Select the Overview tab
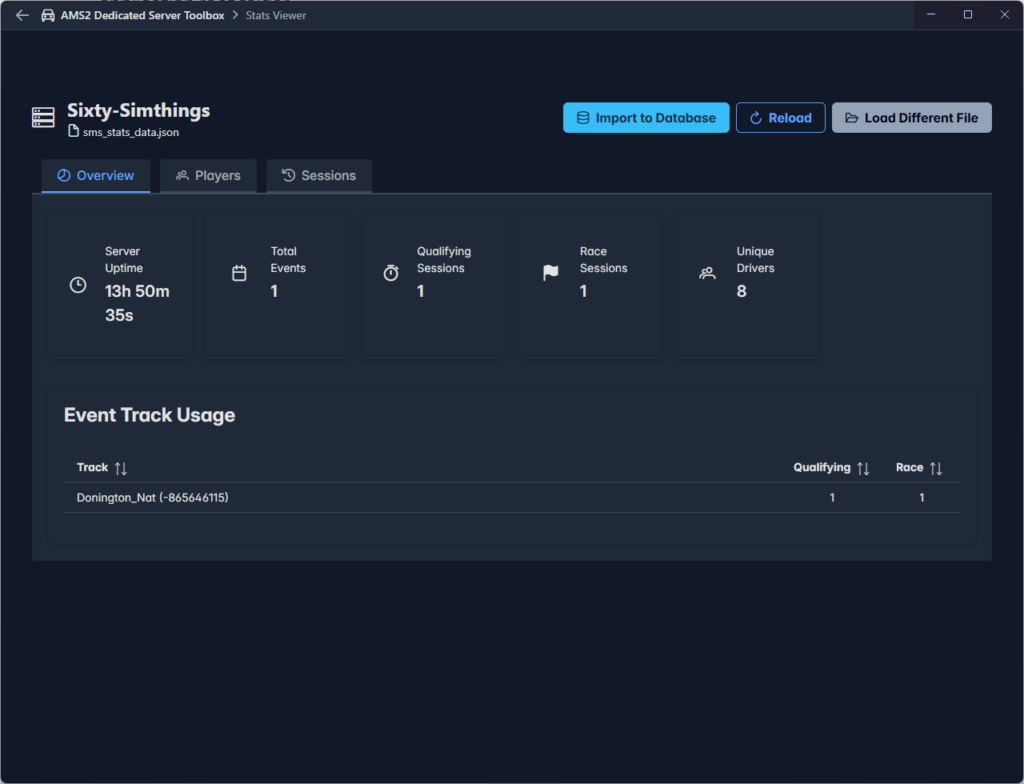Screen dimensions: 1024x784 [96, 176]
